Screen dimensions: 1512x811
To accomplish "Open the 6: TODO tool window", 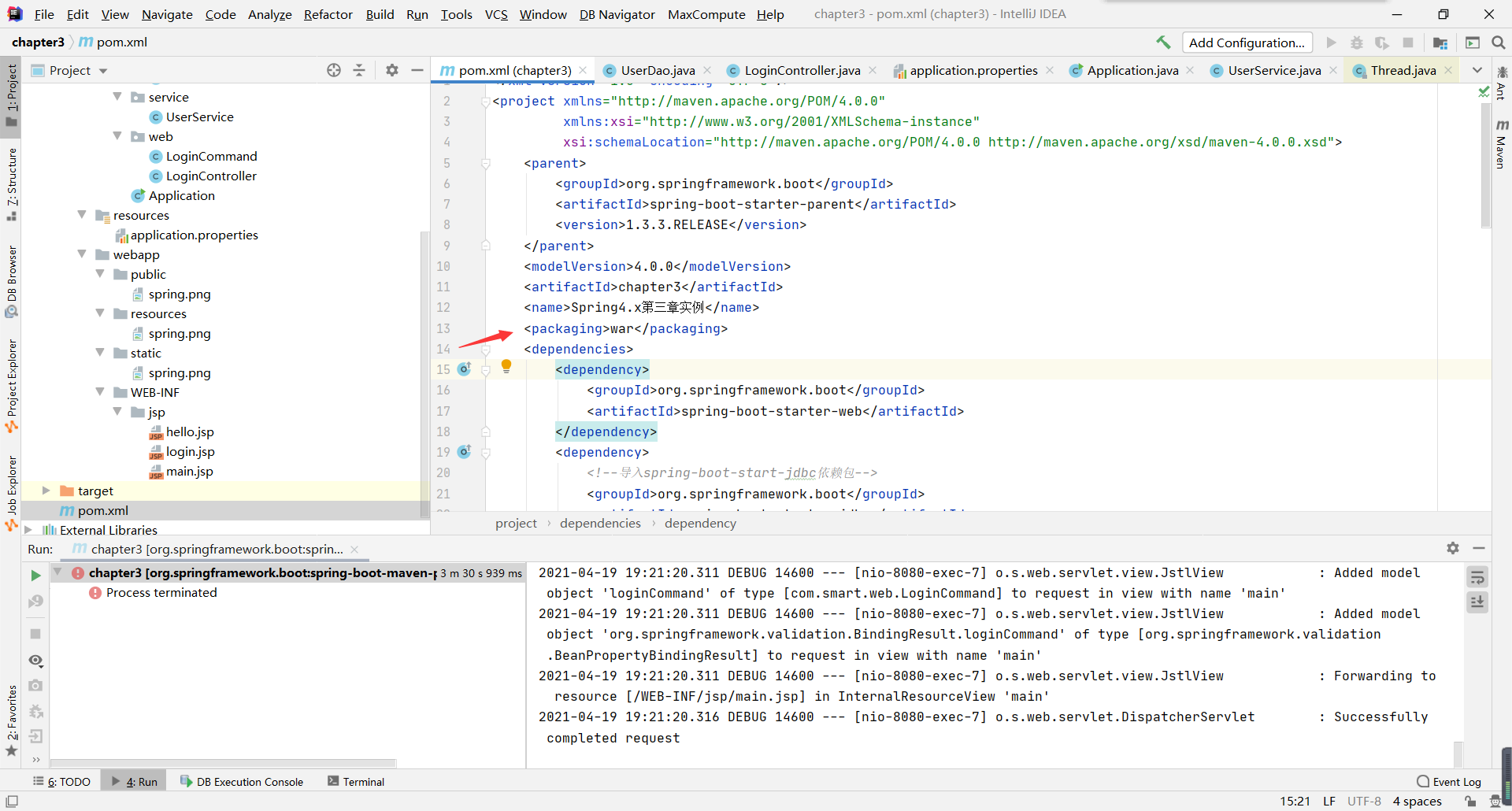I will [x=61, y=782].
